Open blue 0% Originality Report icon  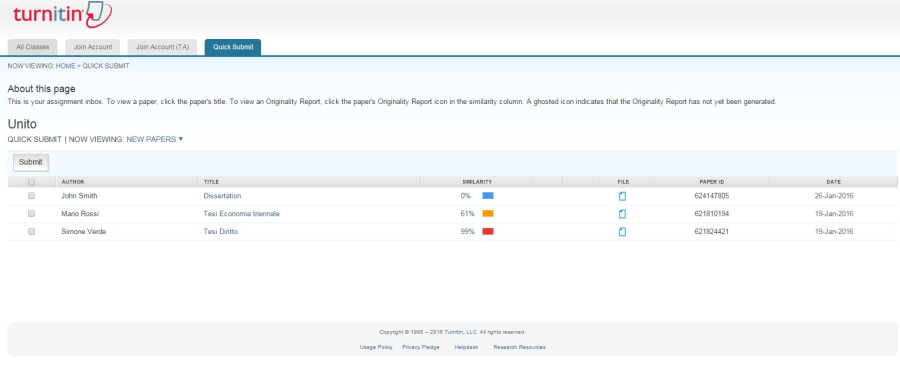(488, 196)
